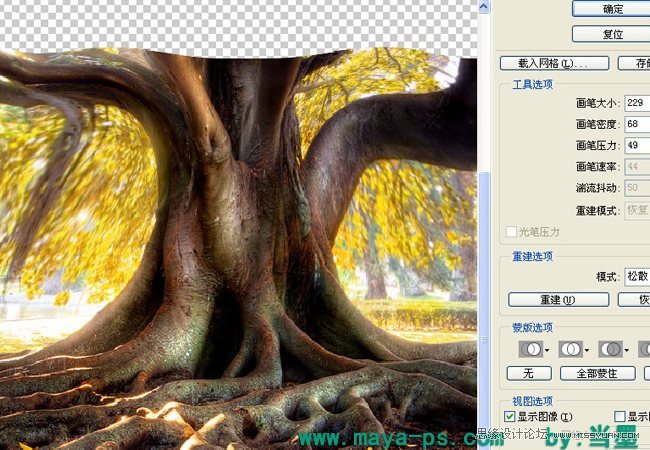650x450 pixels.
Task: Open the 模式 dropdown showing 松散
Action: (x=636, y=275)
